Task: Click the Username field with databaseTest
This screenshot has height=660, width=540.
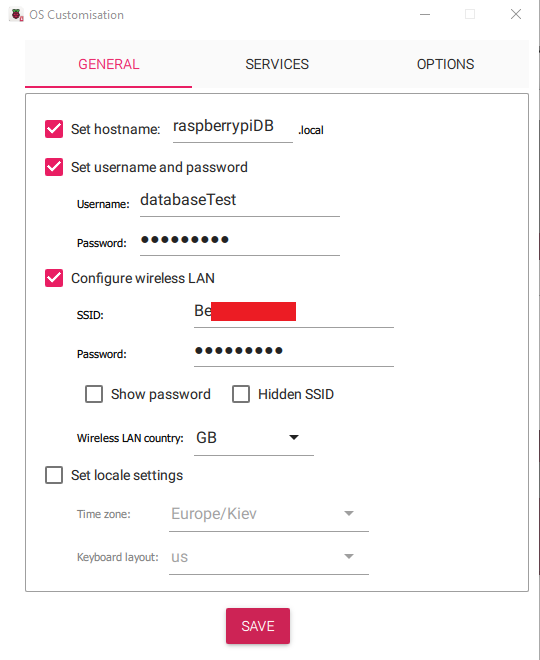Action: click(239, 202)
